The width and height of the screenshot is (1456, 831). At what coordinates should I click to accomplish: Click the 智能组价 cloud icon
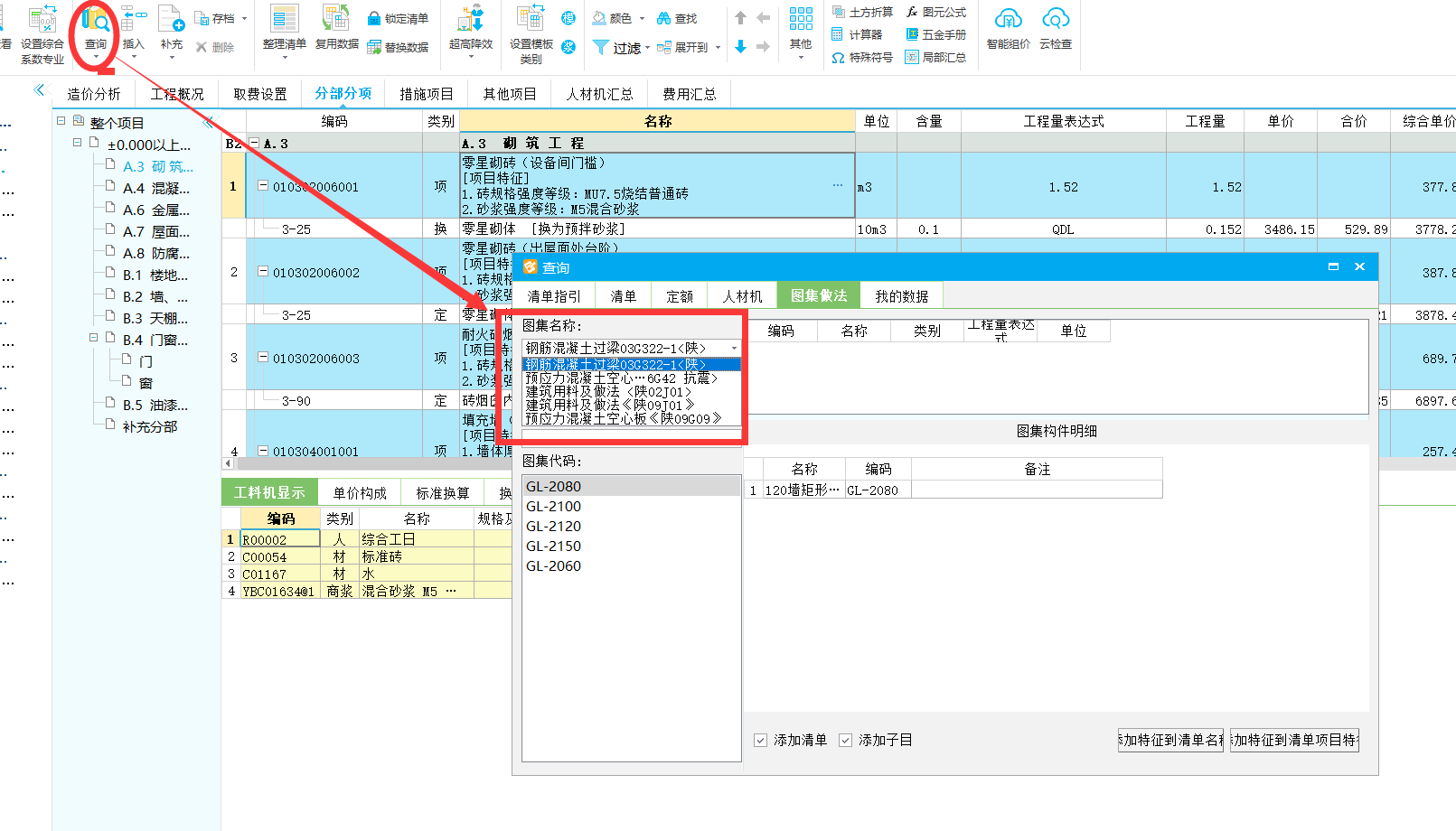[1009, 19]
